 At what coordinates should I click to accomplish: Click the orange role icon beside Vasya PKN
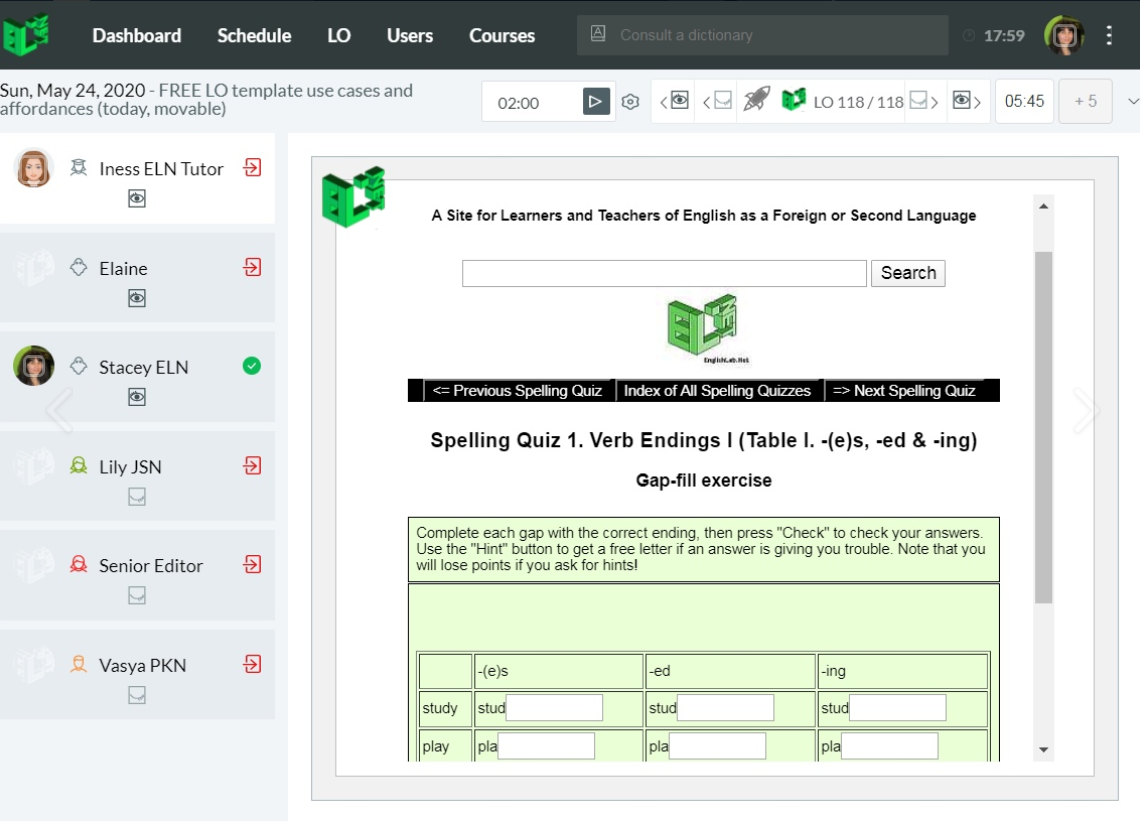coord(79,664)
